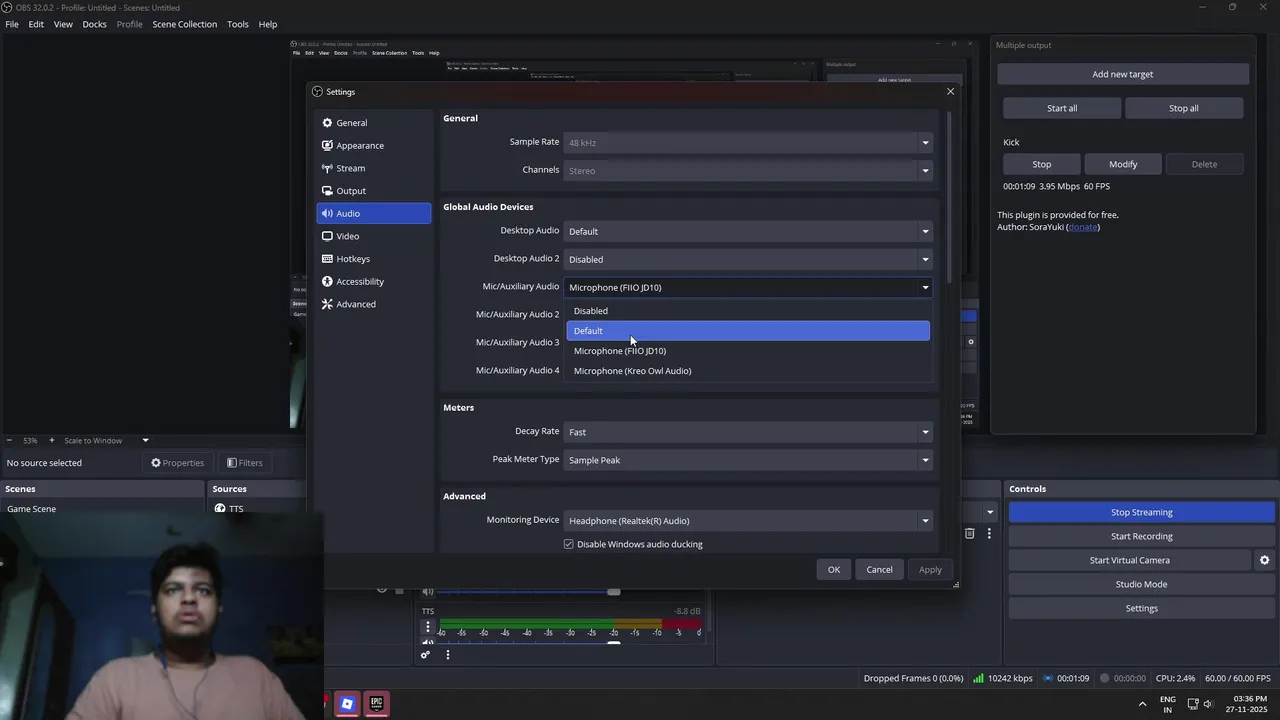
Task: Pick Microphone (FIIO JD10) list option
Action: (748, 351)
